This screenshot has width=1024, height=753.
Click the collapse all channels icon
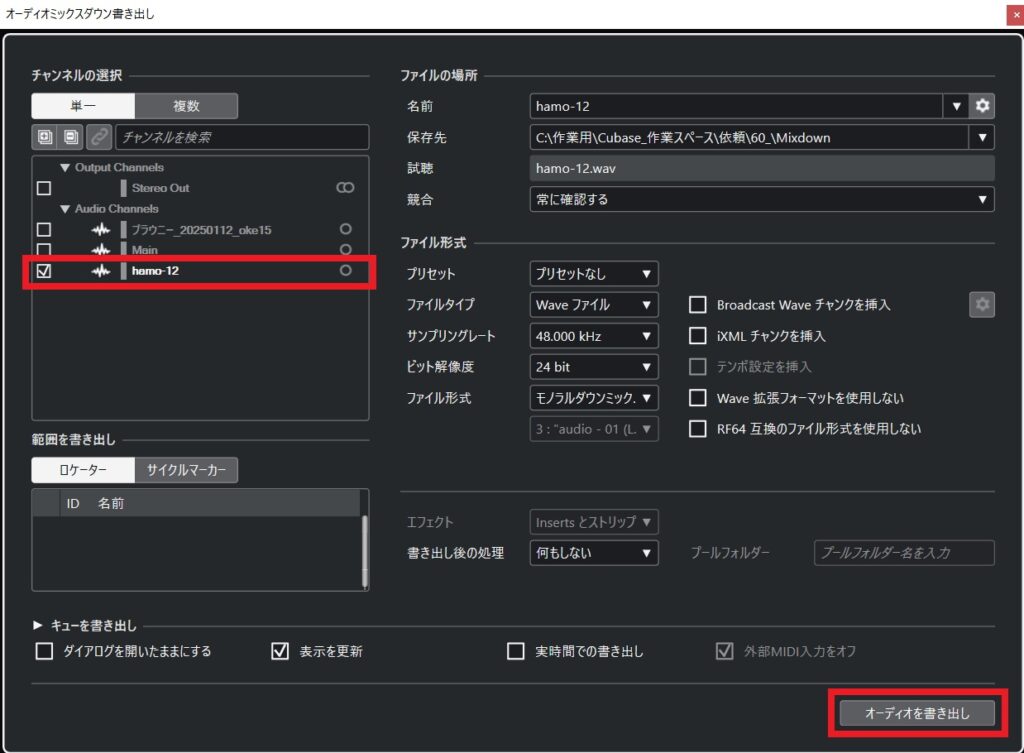[x=71, y=137]
